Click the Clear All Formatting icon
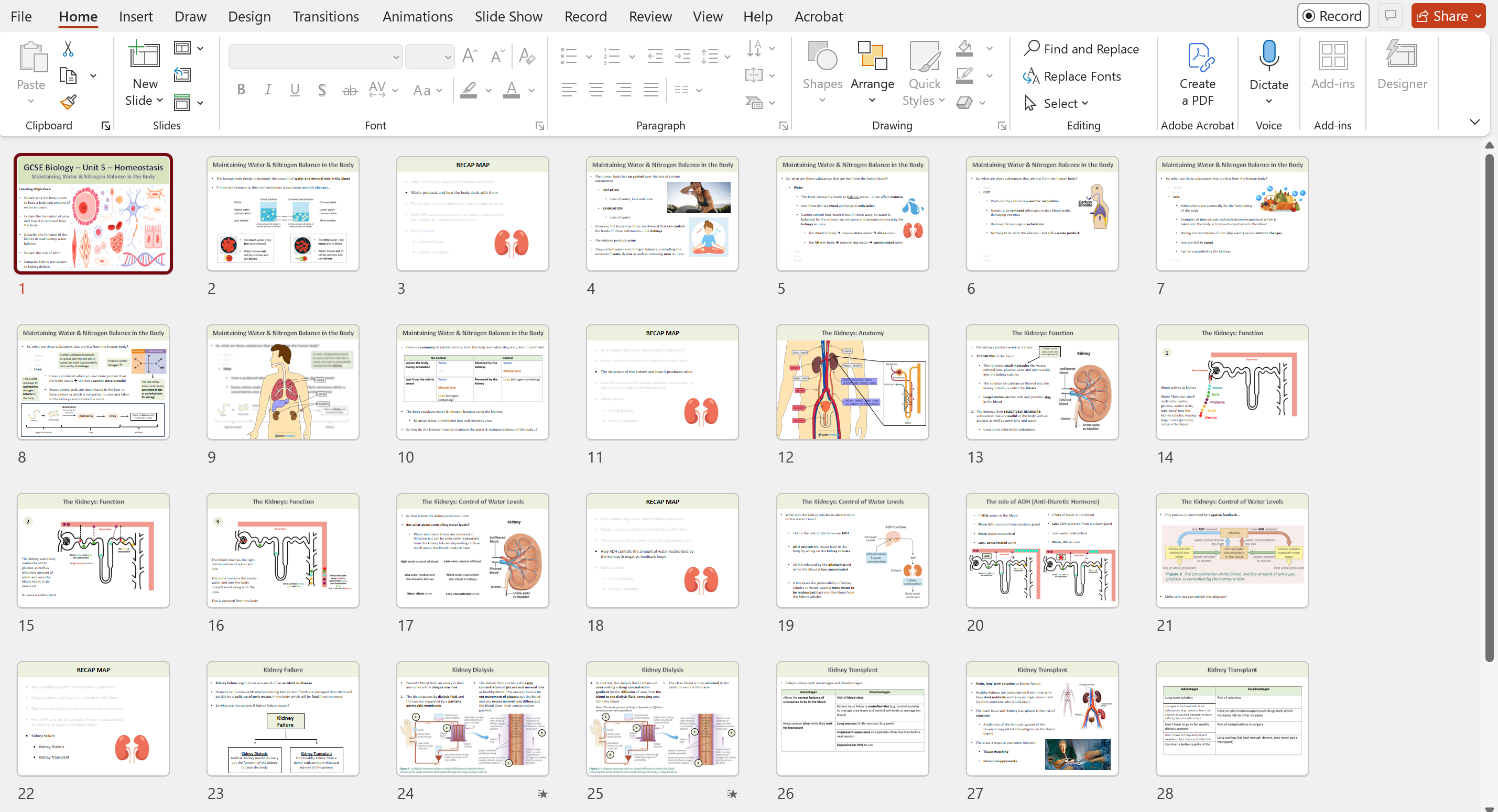The image size is (1498, 812). click(526, 57)
